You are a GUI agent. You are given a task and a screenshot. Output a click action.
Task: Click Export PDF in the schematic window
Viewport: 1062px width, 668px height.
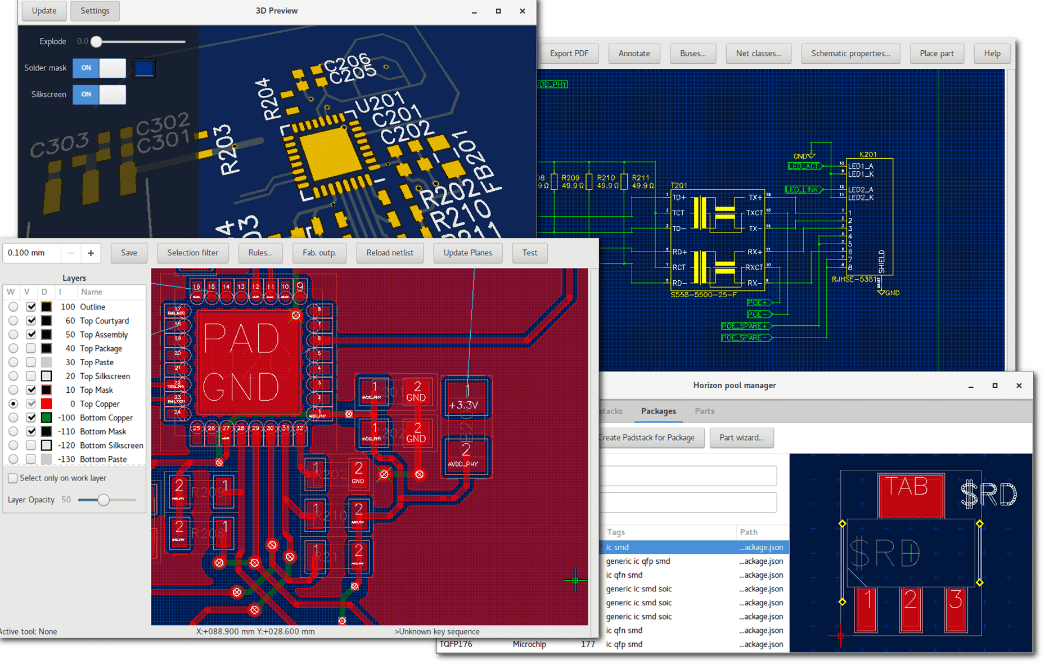[x=569, y=54]
